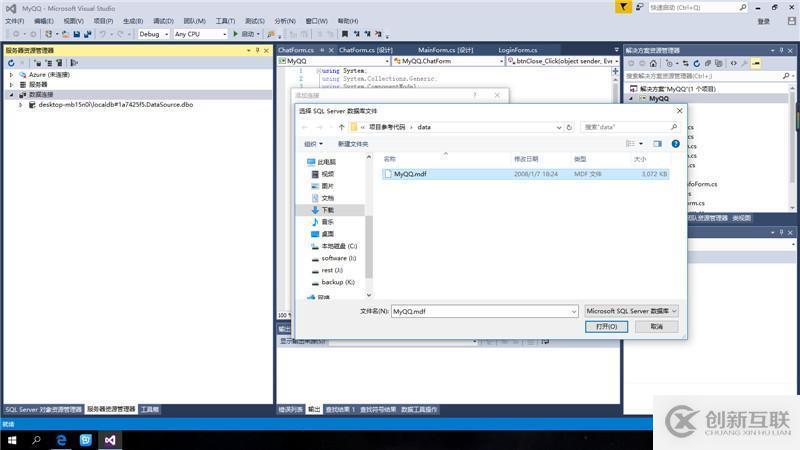Open btnClose_Click member dropdown
The image size is (800, 450).
click(563, 61)
